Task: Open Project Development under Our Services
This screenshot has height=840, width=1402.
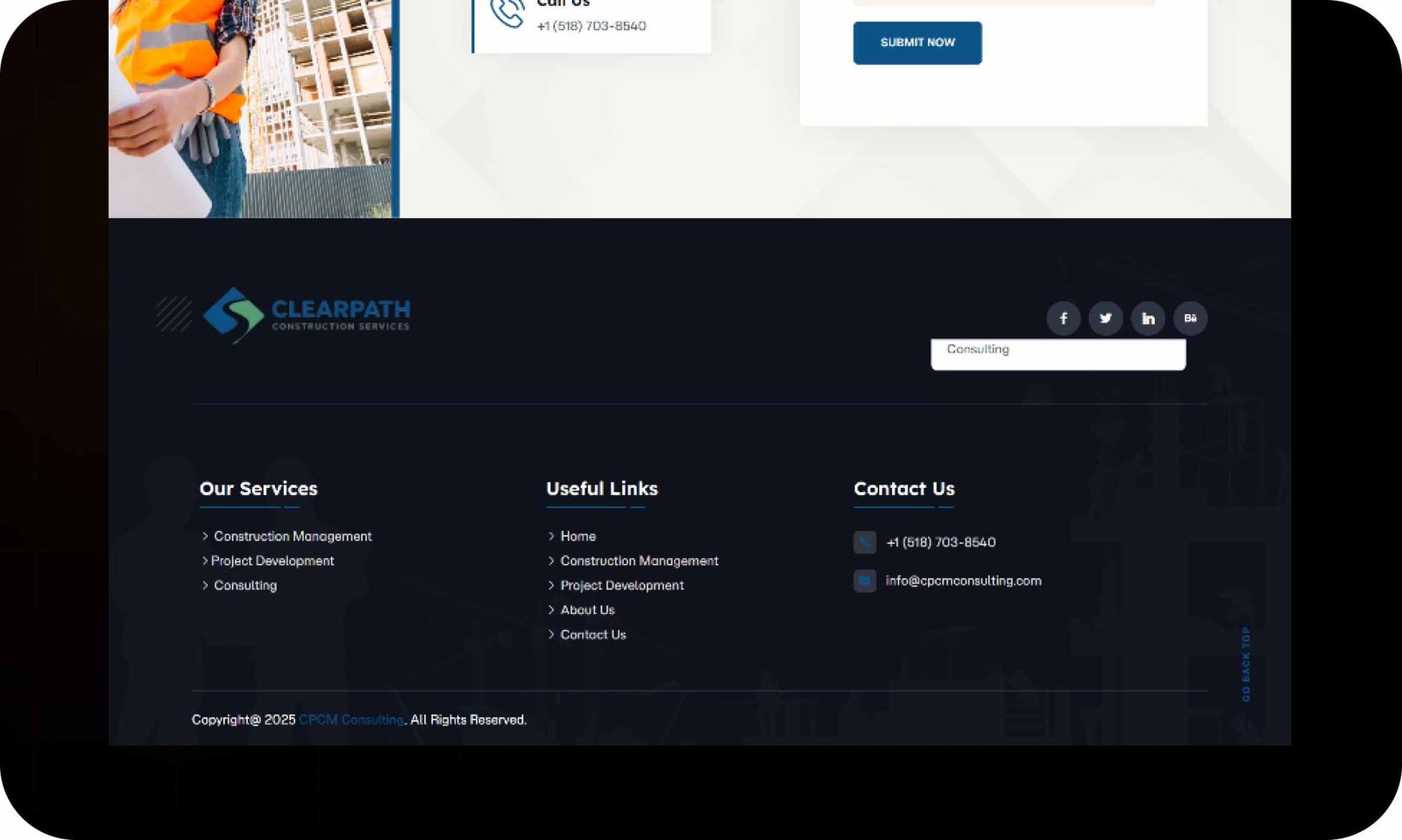Action: click(x=273, y=561)
